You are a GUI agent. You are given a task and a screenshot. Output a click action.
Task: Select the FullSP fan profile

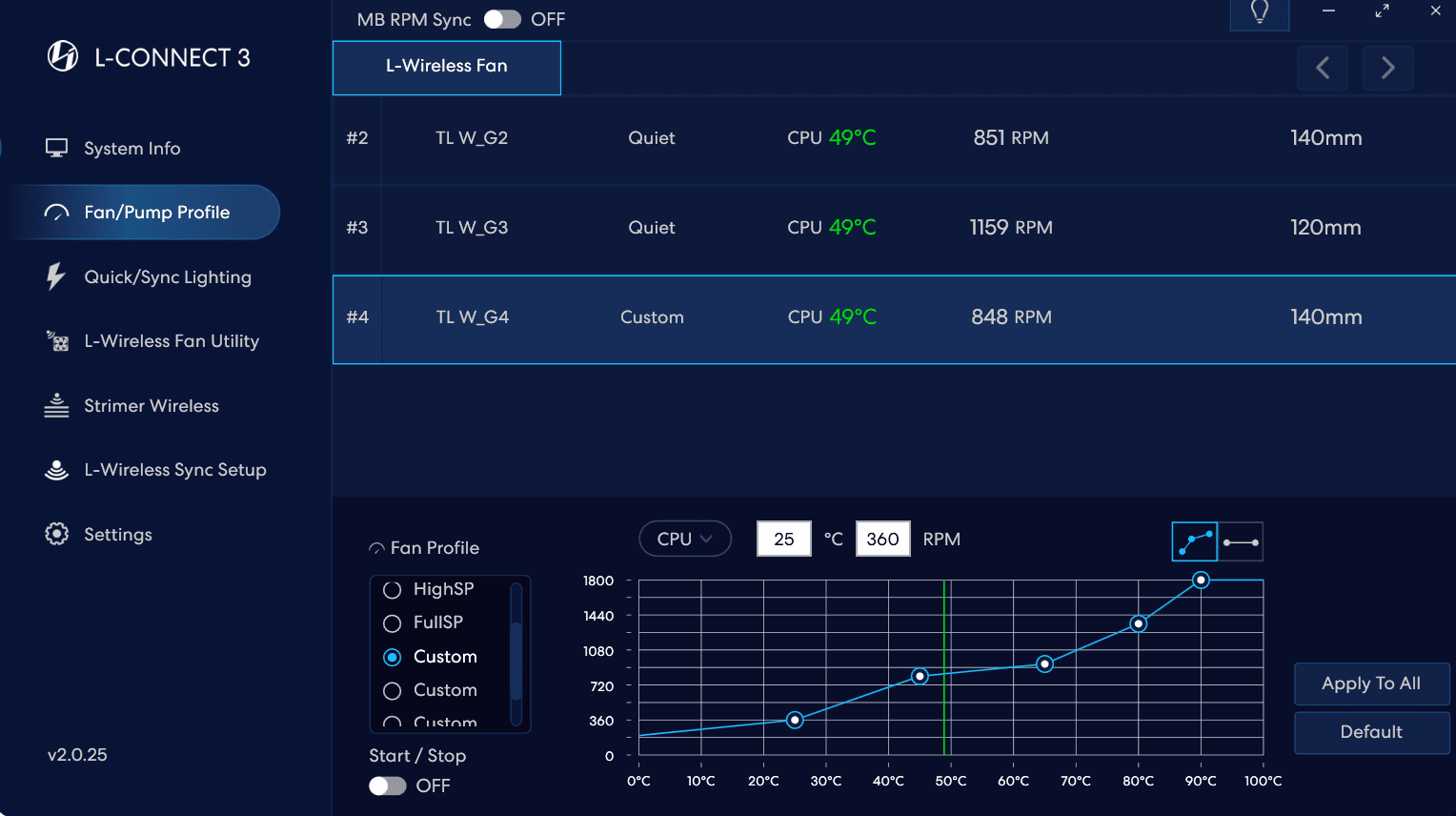click(423, 622)
